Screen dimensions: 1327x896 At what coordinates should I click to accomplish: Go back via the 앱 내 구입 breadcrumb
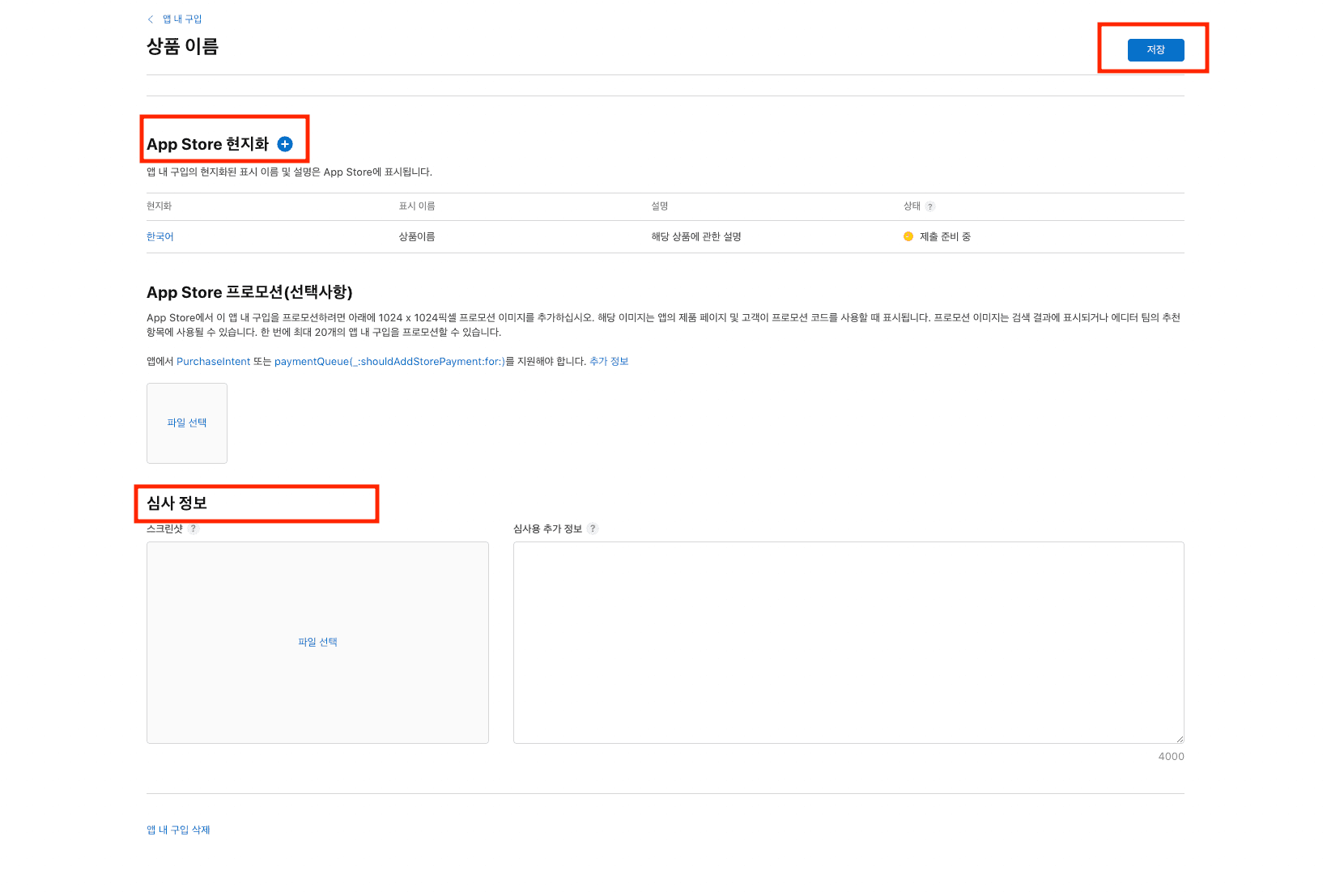[x=182, y=19]
